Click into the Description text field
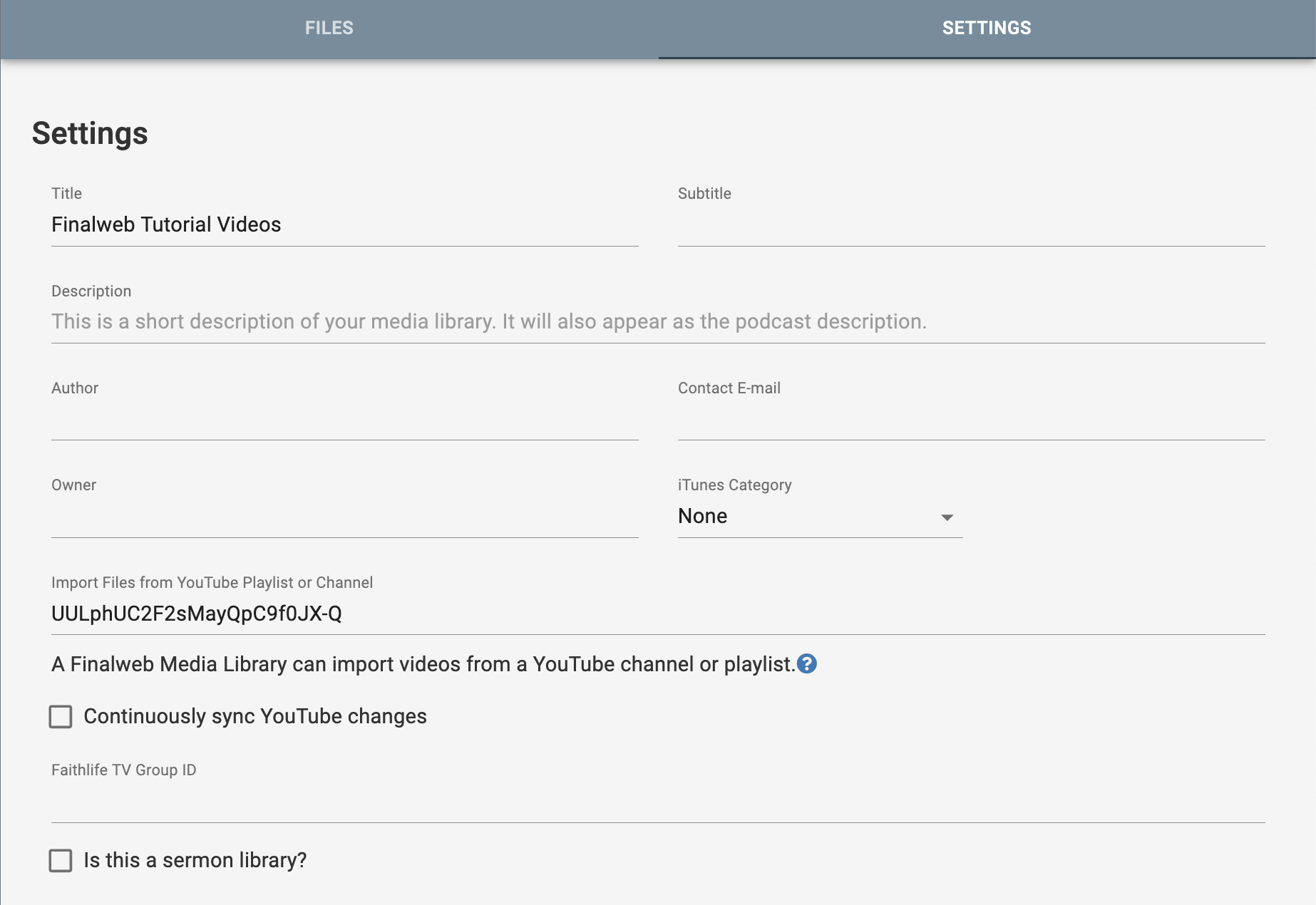The image size is (1316, 905). [x=657, y=322]
